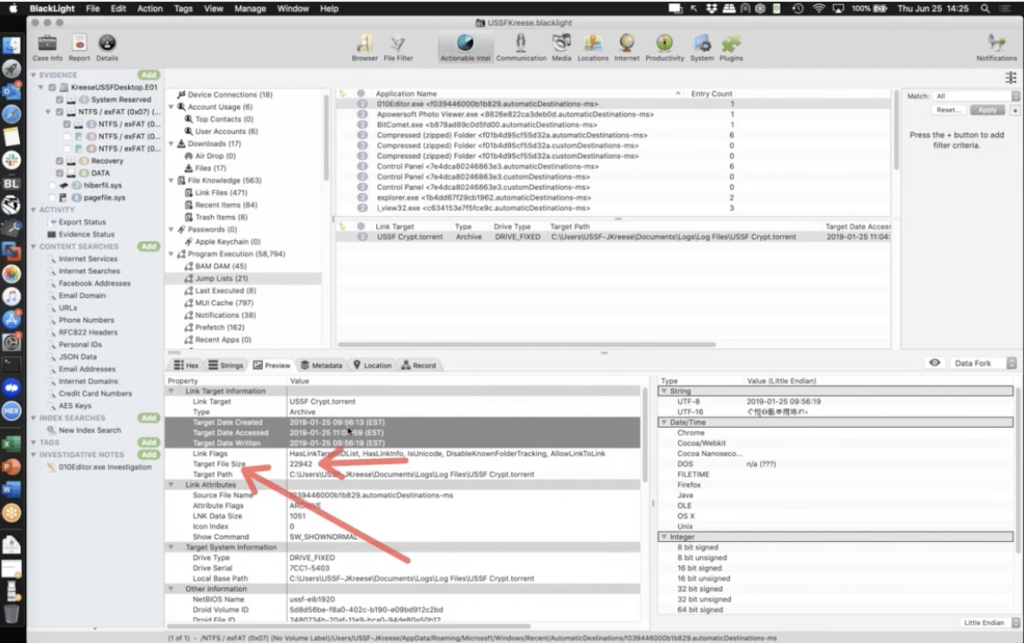Toggle the Recovery partition checkbox
This screenshot has height=643, width=1024.
click(x=59, y=161)
